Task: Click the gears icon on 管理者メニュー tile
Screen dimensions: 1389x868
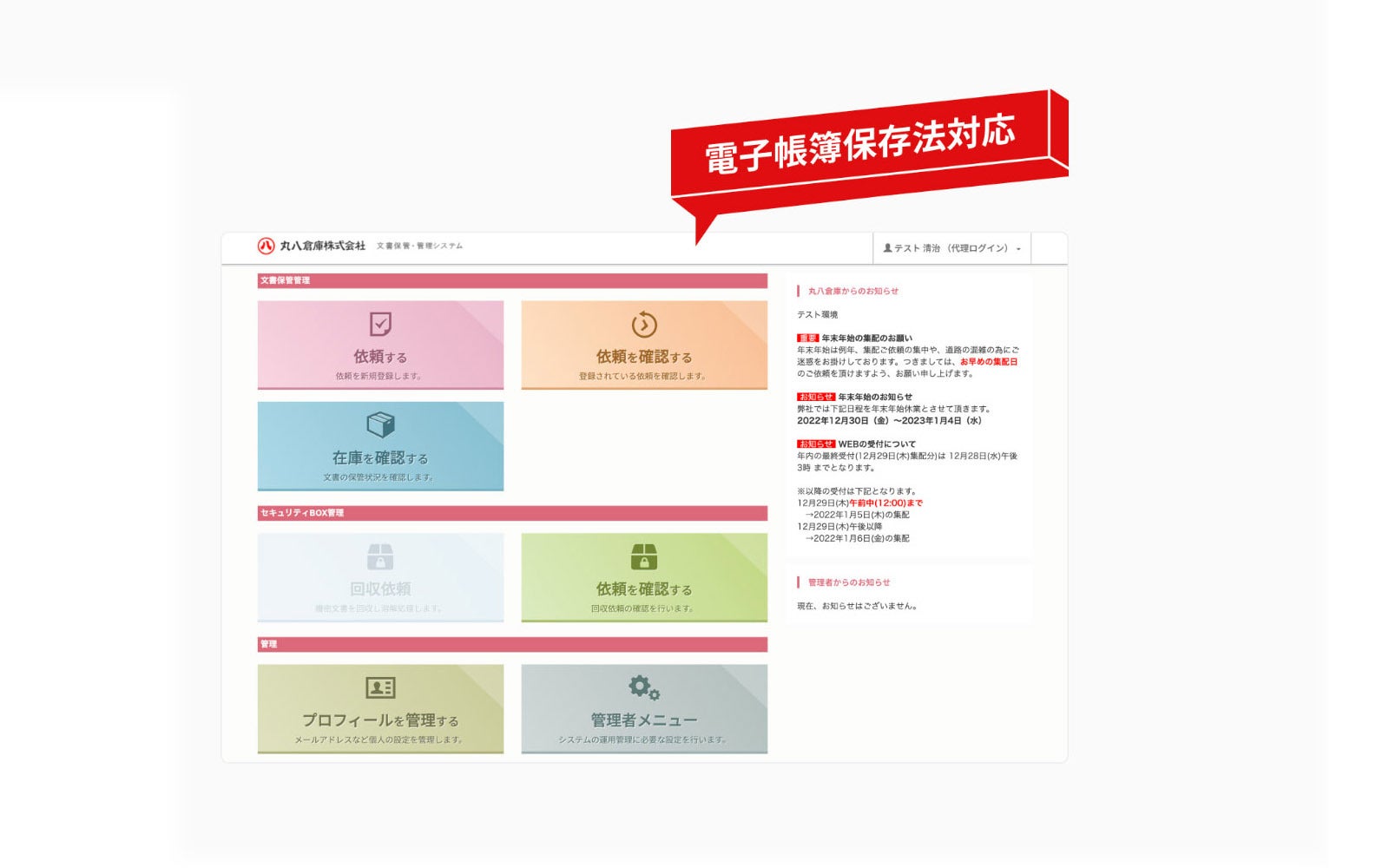Action: click(x=644, y=687)
